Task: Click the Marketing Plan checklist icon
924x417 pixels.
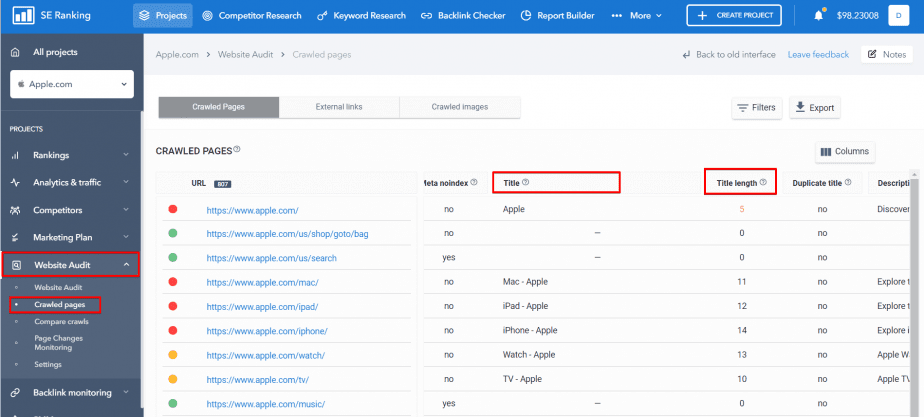Action: (x=16, y=237)
